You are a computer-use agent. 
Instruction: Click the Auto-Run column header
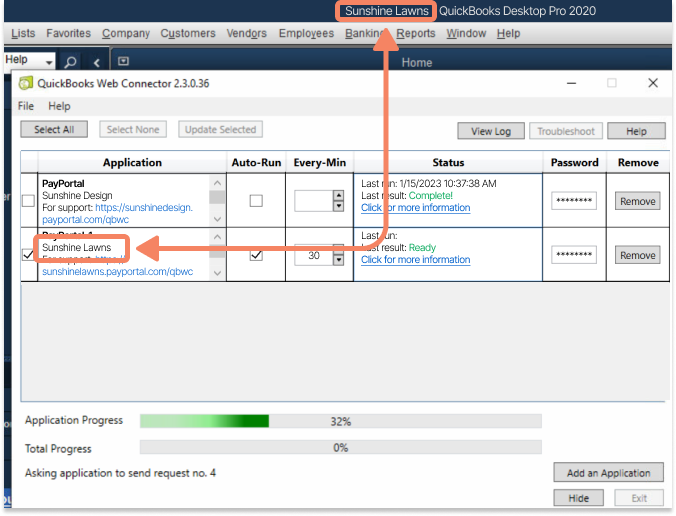[256, 163]
